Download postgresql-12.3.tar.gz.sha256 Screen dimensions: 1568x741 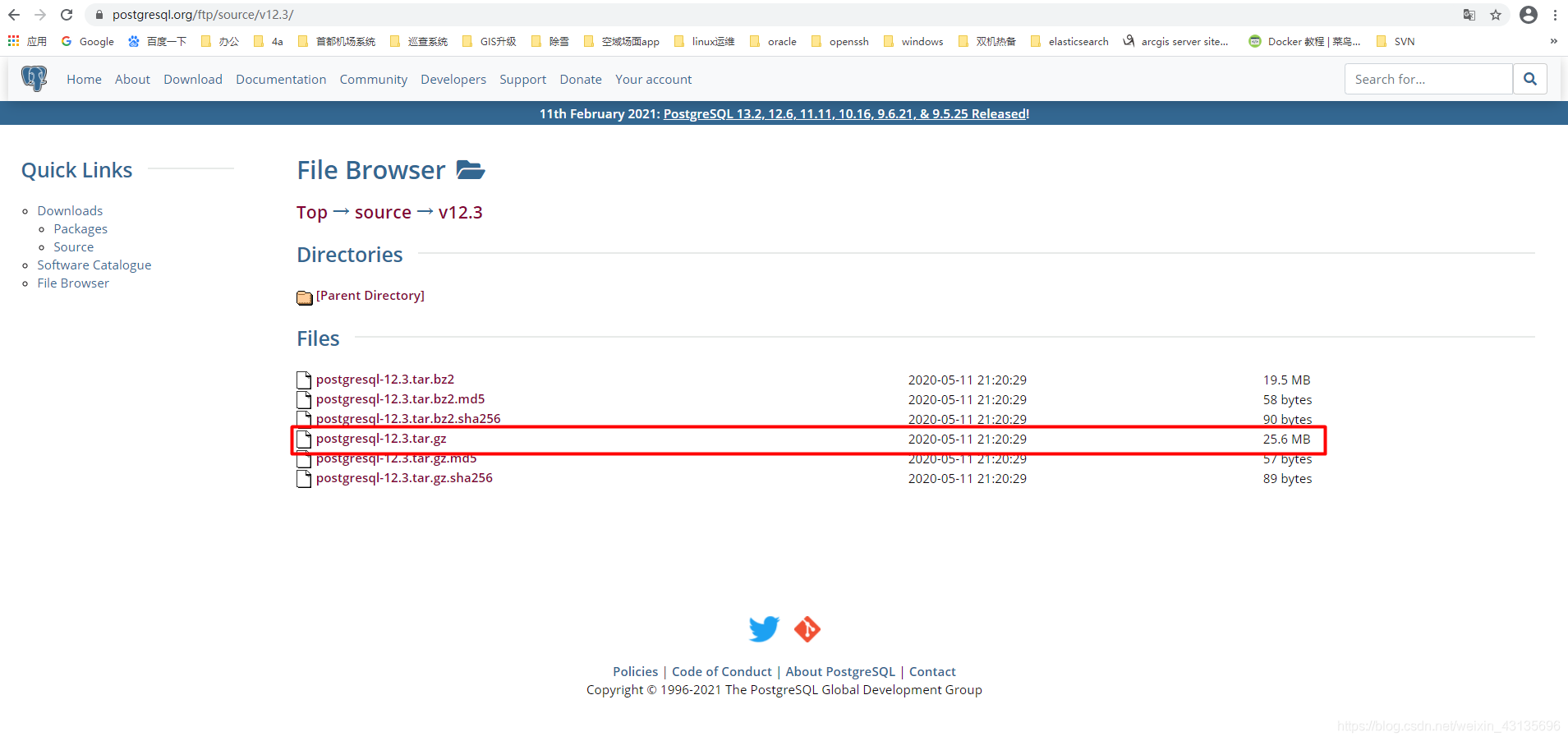tap(404, 478)
